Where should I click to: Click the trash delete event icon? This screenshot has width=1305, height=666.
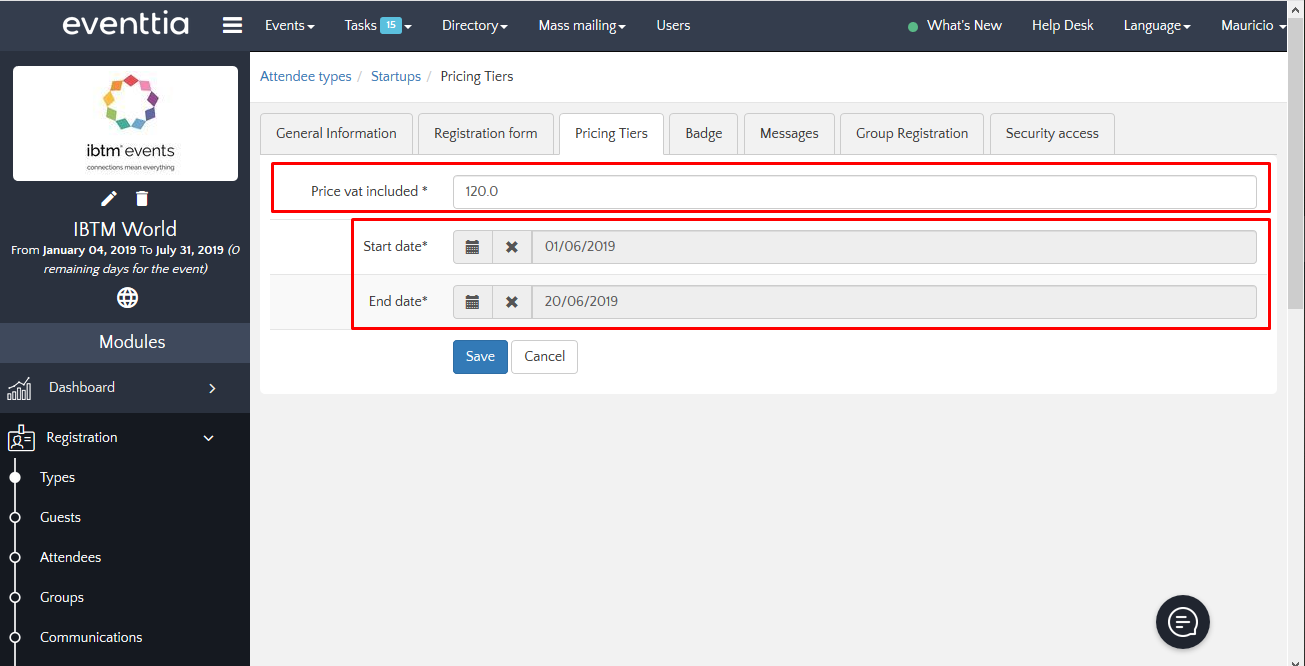coord(142,198)
